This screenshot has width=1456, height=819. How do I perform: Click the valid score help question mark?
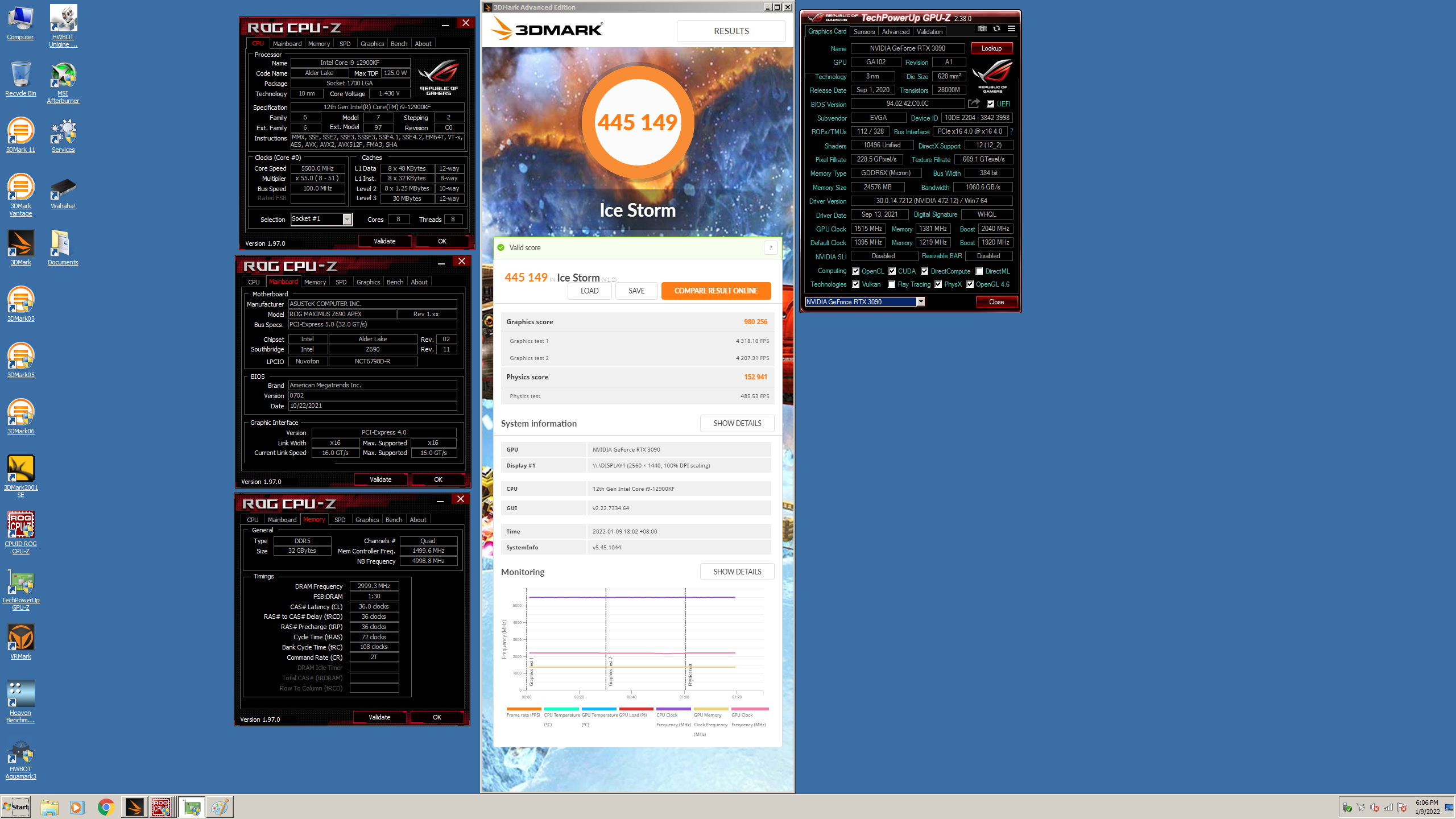pos(771,247)
